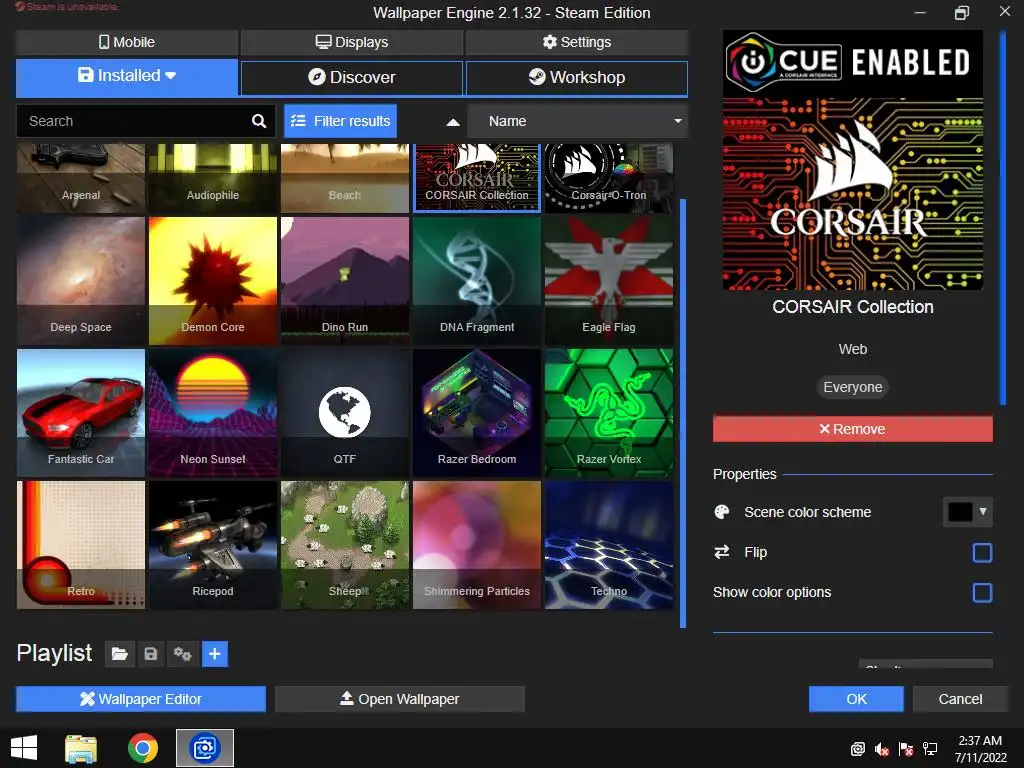Select the Beach wallpaper thumbnail

point(345,178)
